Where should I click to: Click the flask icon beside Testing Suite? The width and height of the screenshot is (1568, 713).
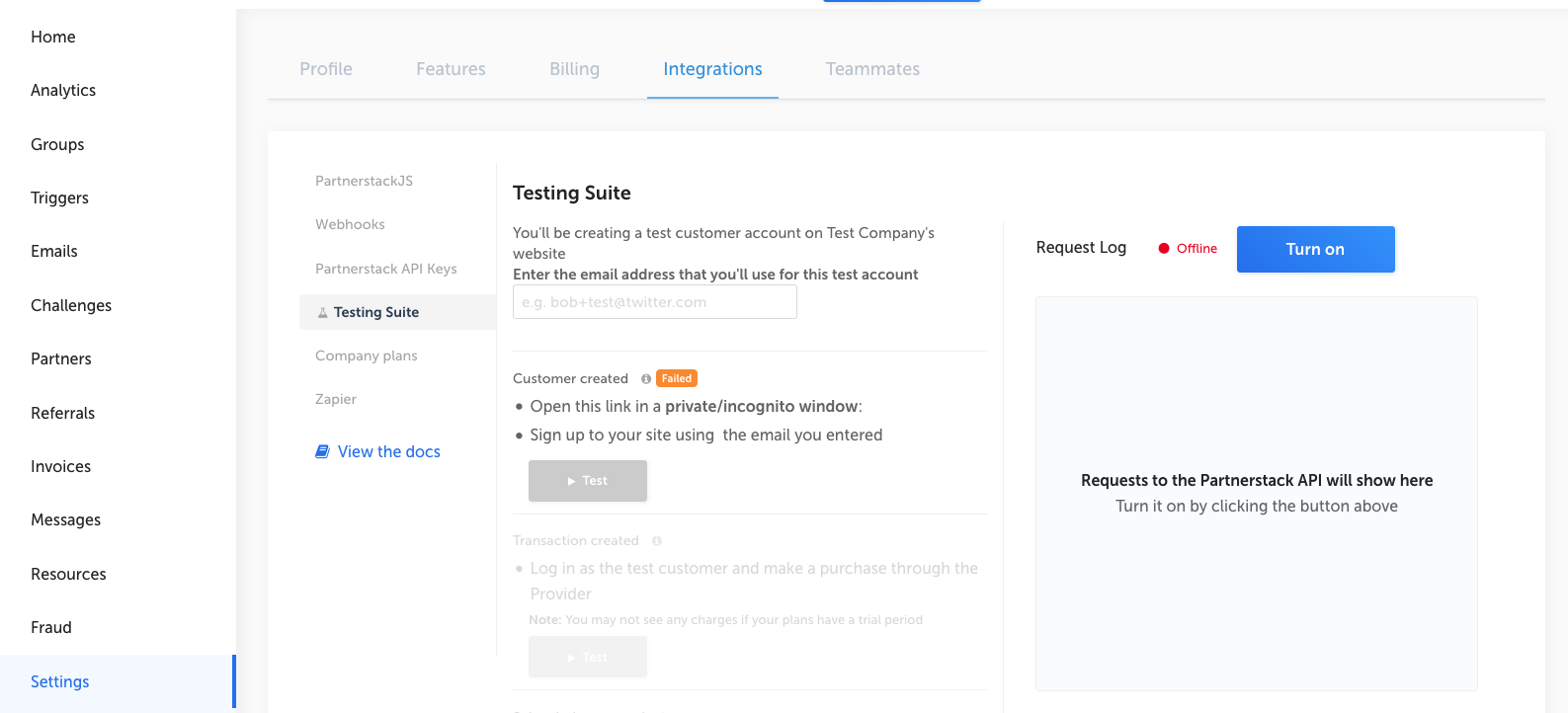[x=322, y=312]
